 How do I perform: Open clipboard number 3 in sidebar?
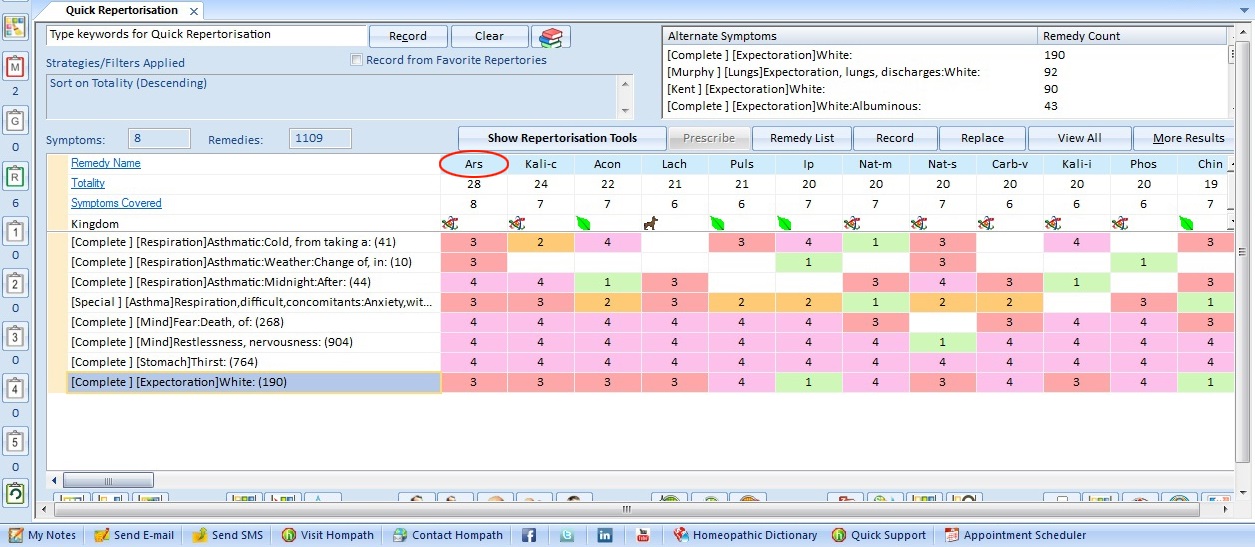(15, 335)
